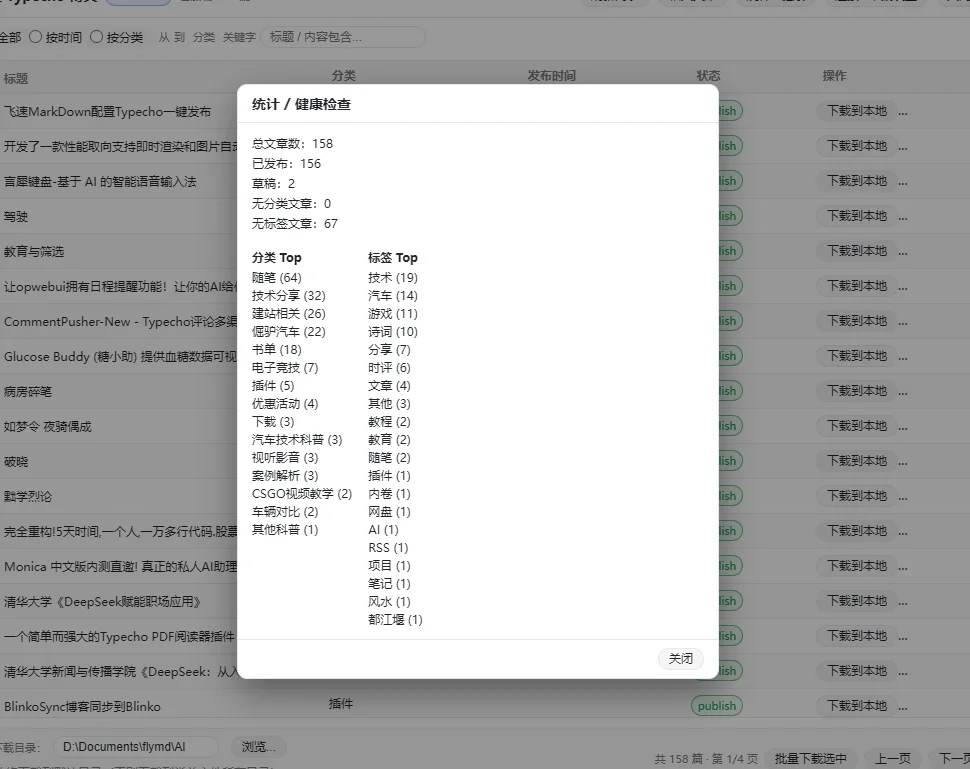Open more options (...) for 教育与筛选 row
The image size is (970, 769).
click(x=903, y=251)
